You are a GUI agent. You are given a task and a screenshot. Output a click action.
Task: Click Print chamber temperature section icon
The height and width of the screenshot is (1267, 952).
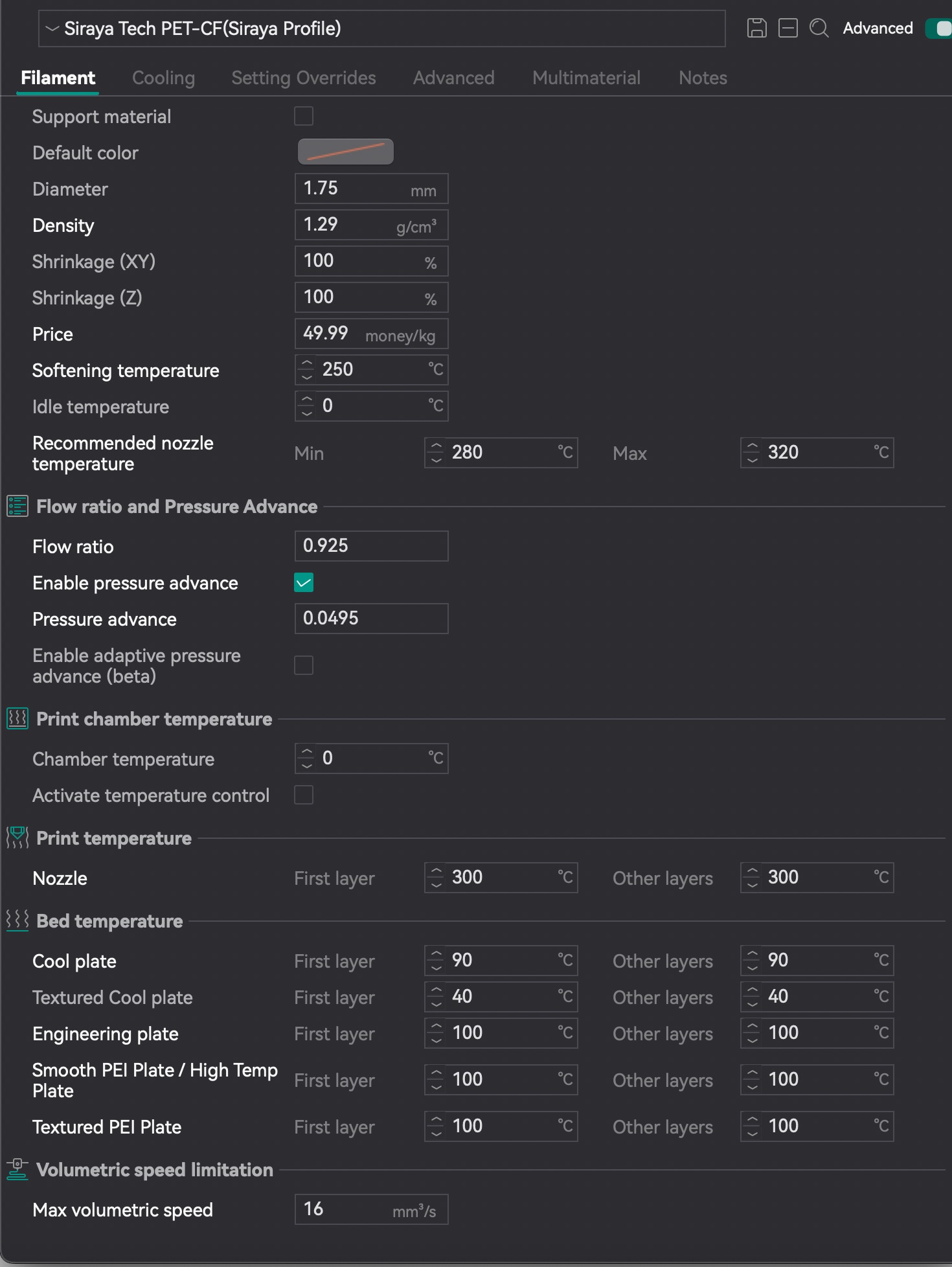point(17,718)
